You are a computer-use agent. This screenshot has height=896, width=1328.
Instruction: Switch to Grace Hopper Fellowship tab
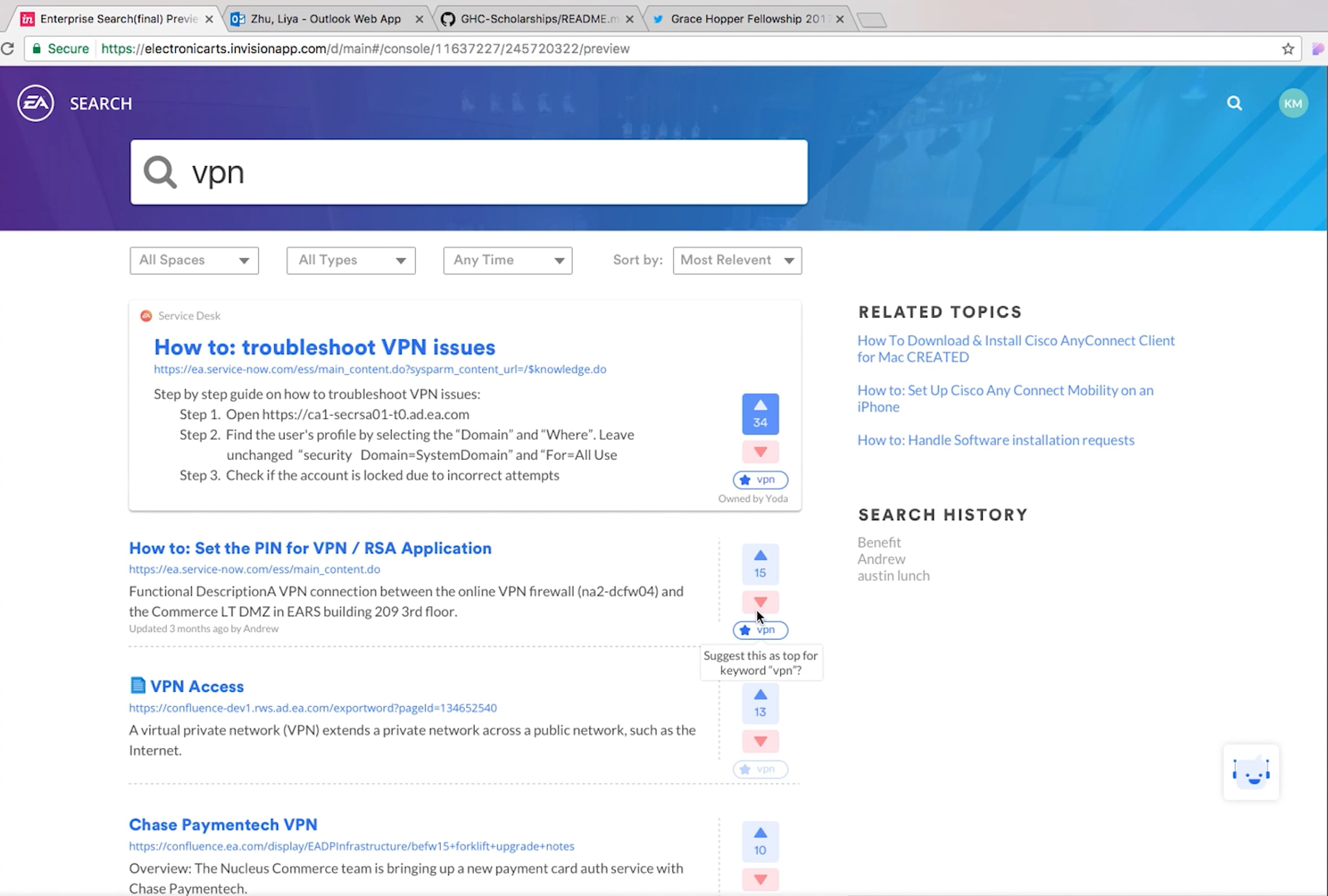pos(746,19)
